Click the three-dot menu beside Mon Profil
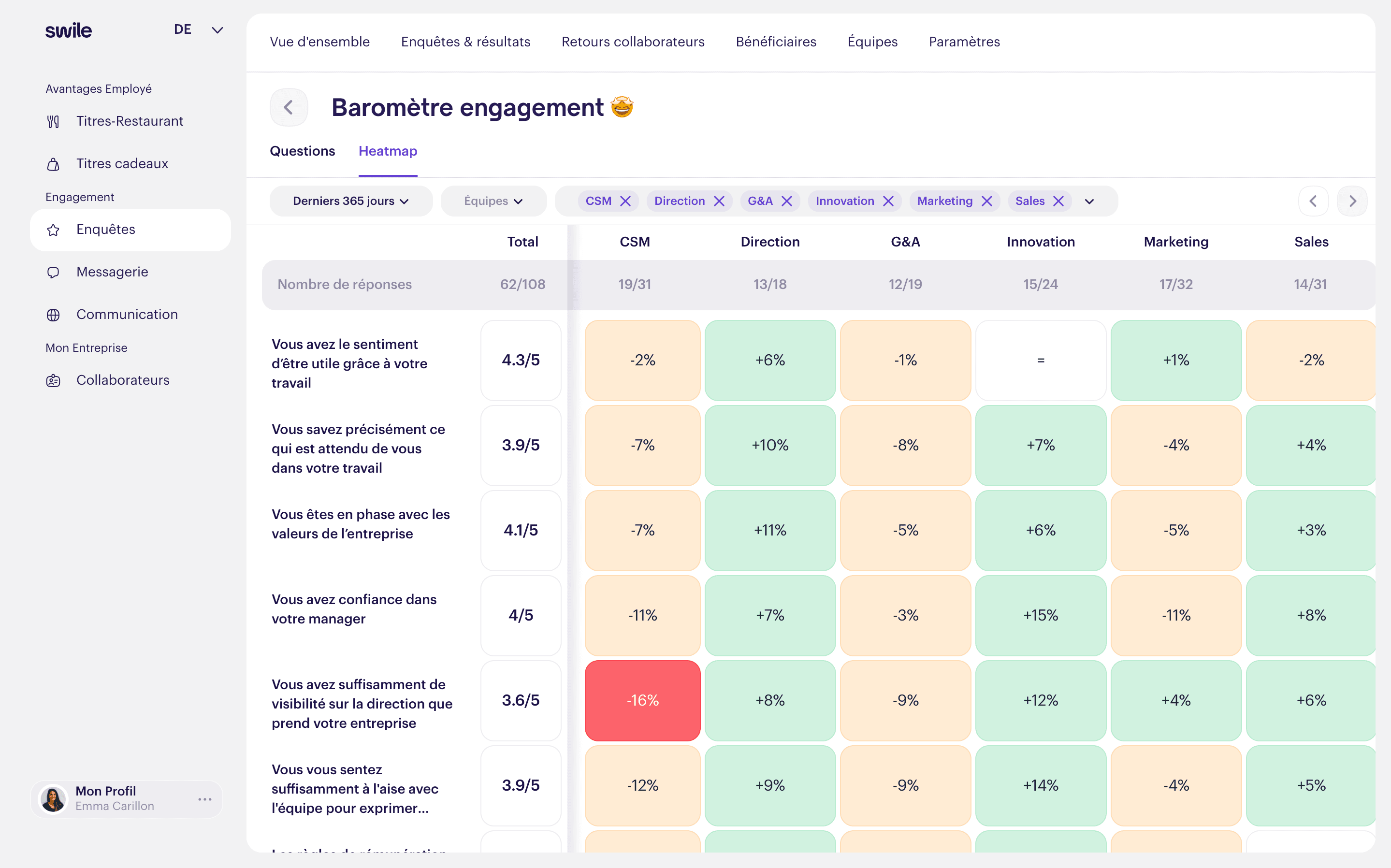1391x868 pixels. (x=205, y=799)
